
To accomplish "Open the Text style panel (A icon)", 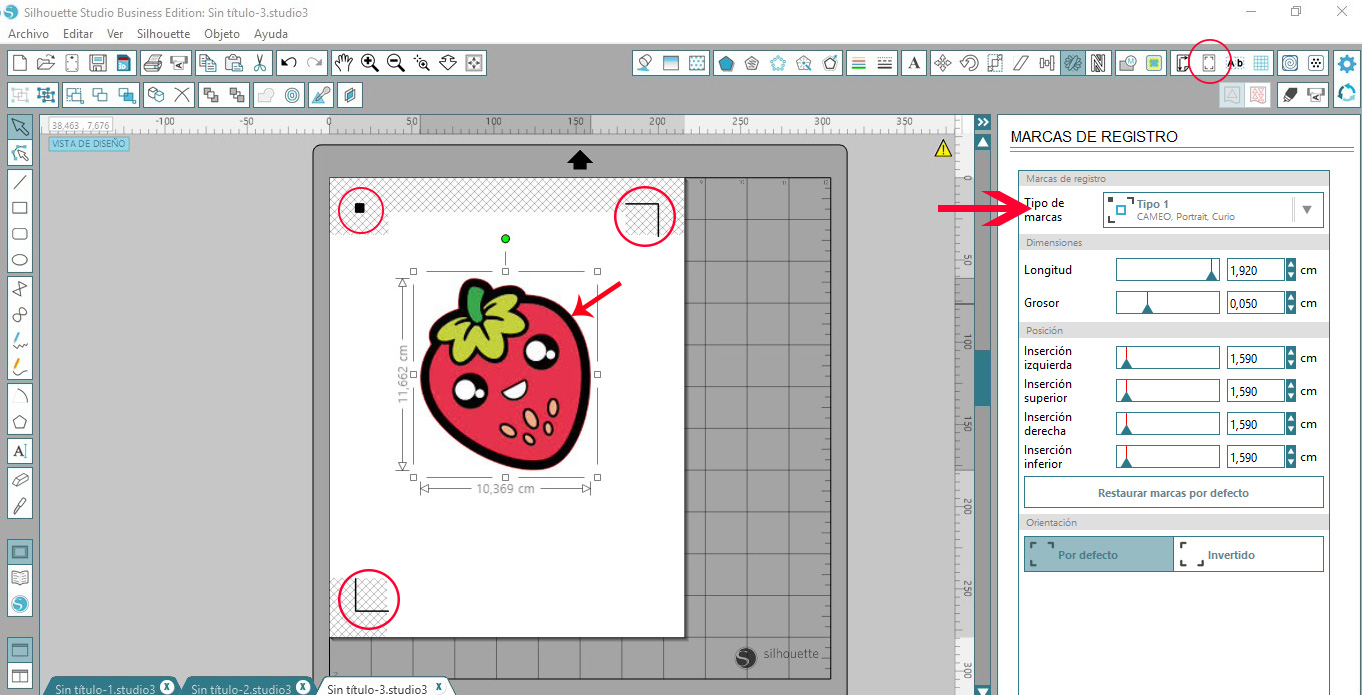I will click(x=914, y=63).
